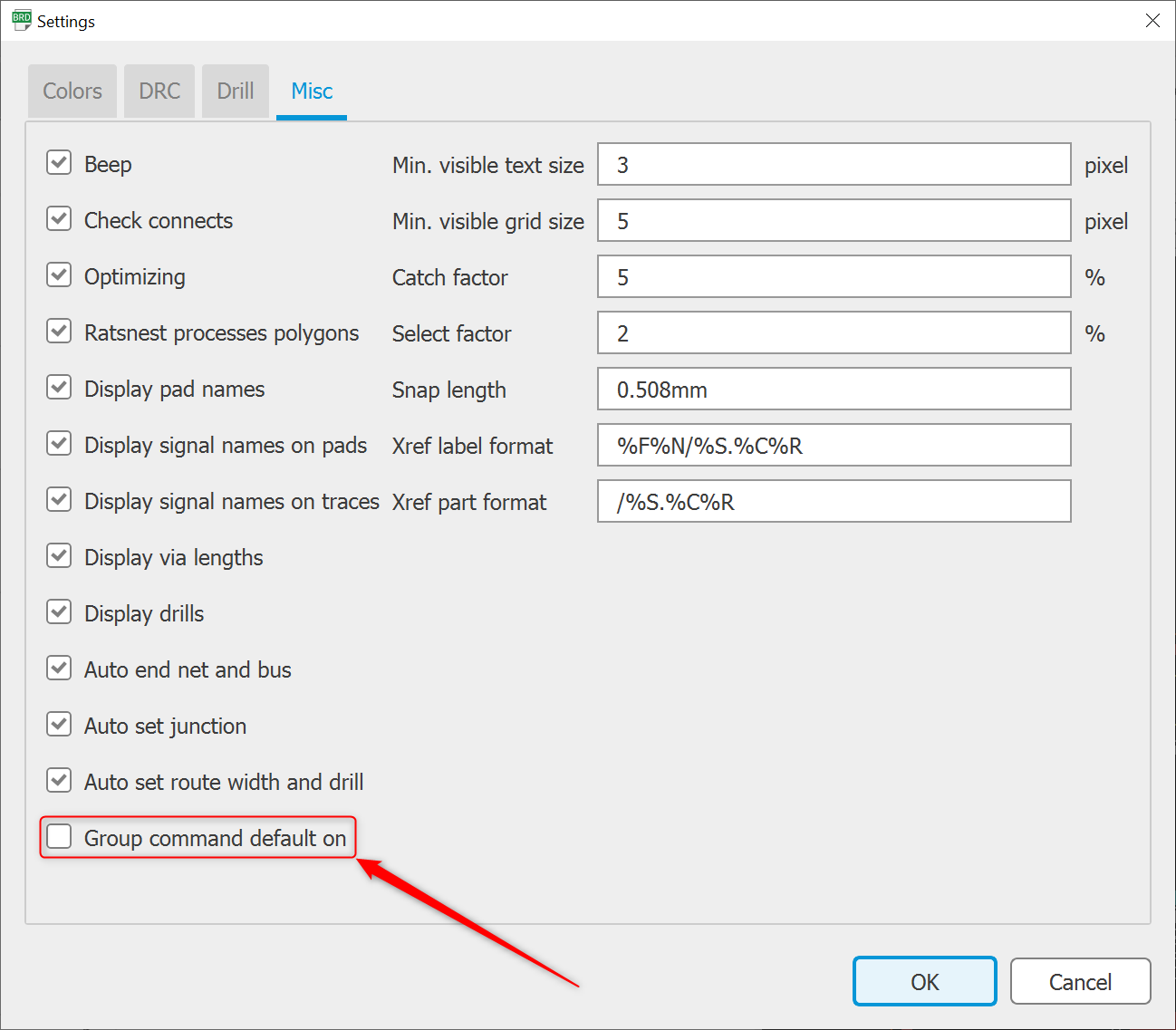Viewport: 1176px width, 1030px height.
Task: Toggle Display signal names on traces
Action: tap(58, 499)
